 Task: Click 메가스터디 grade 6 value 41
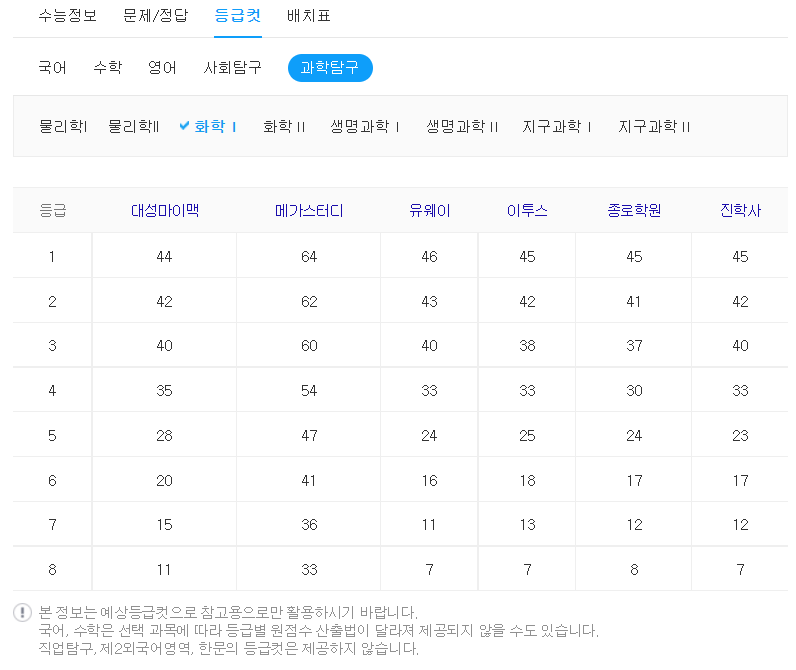[309, 480]
